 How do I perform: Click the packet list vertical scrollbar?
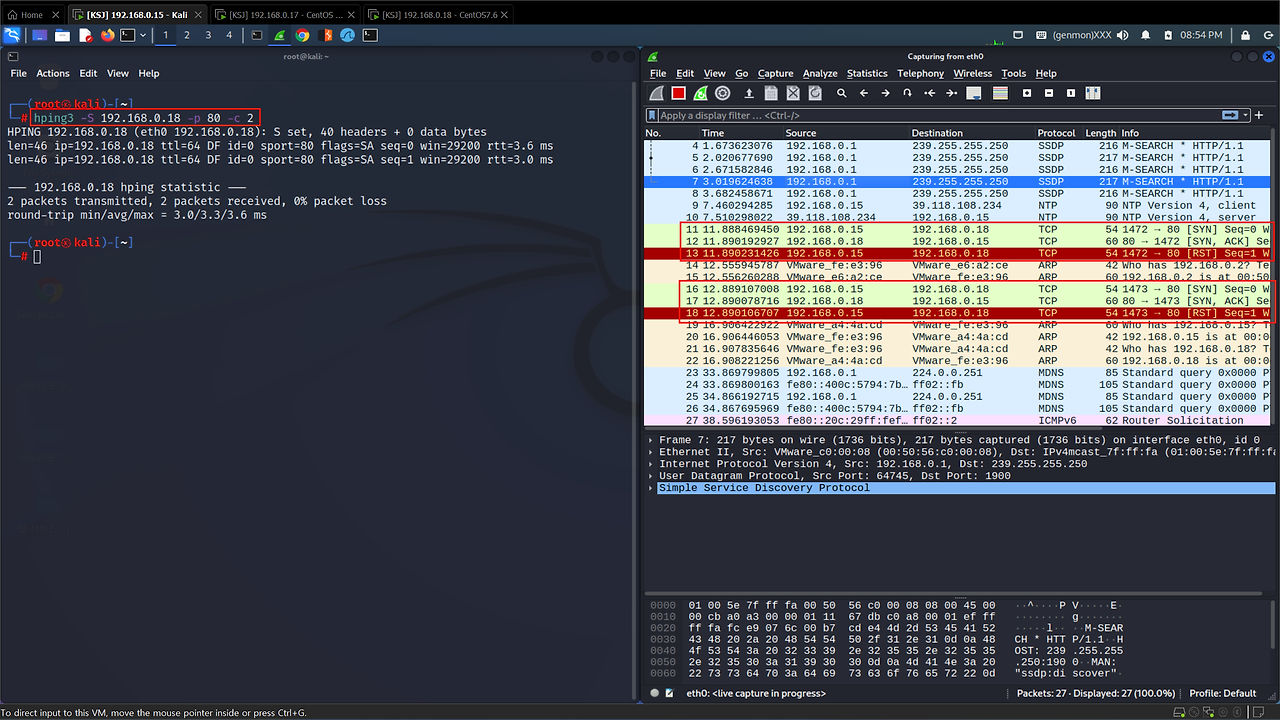(1275, 280)
